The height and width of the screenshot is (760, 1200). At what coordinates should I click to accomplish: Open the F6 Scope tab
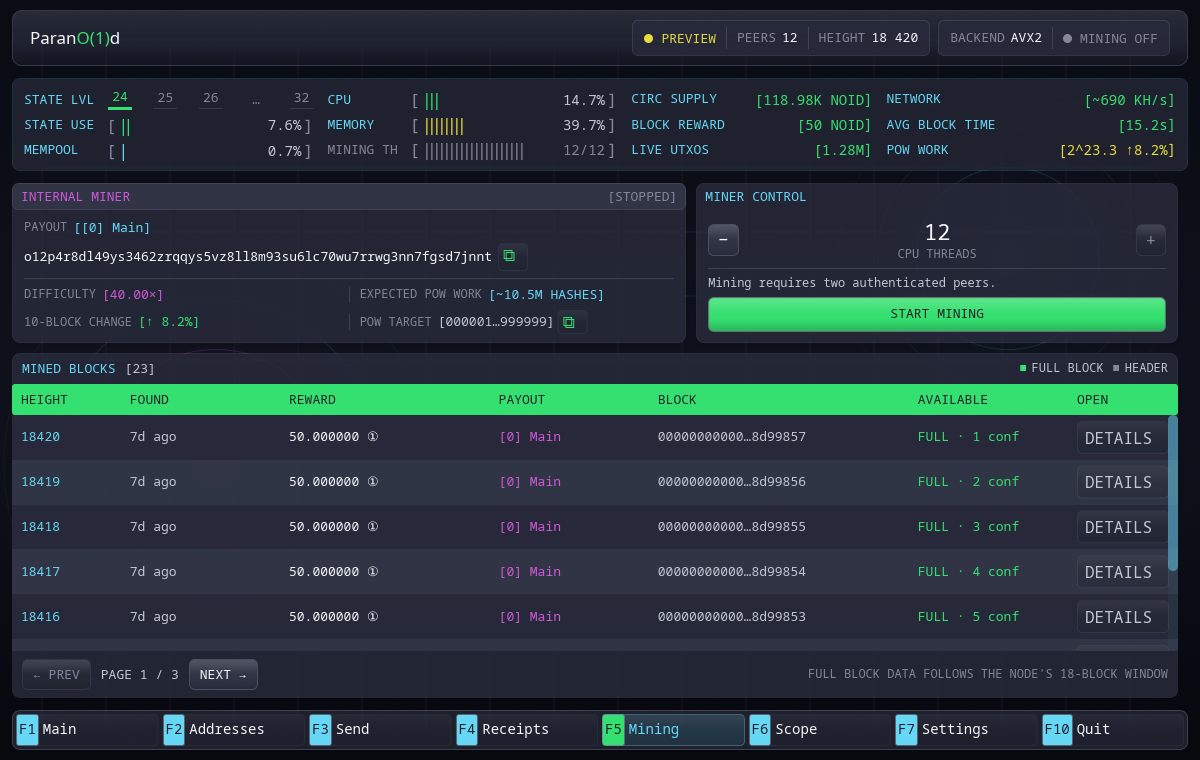[820, 729]
